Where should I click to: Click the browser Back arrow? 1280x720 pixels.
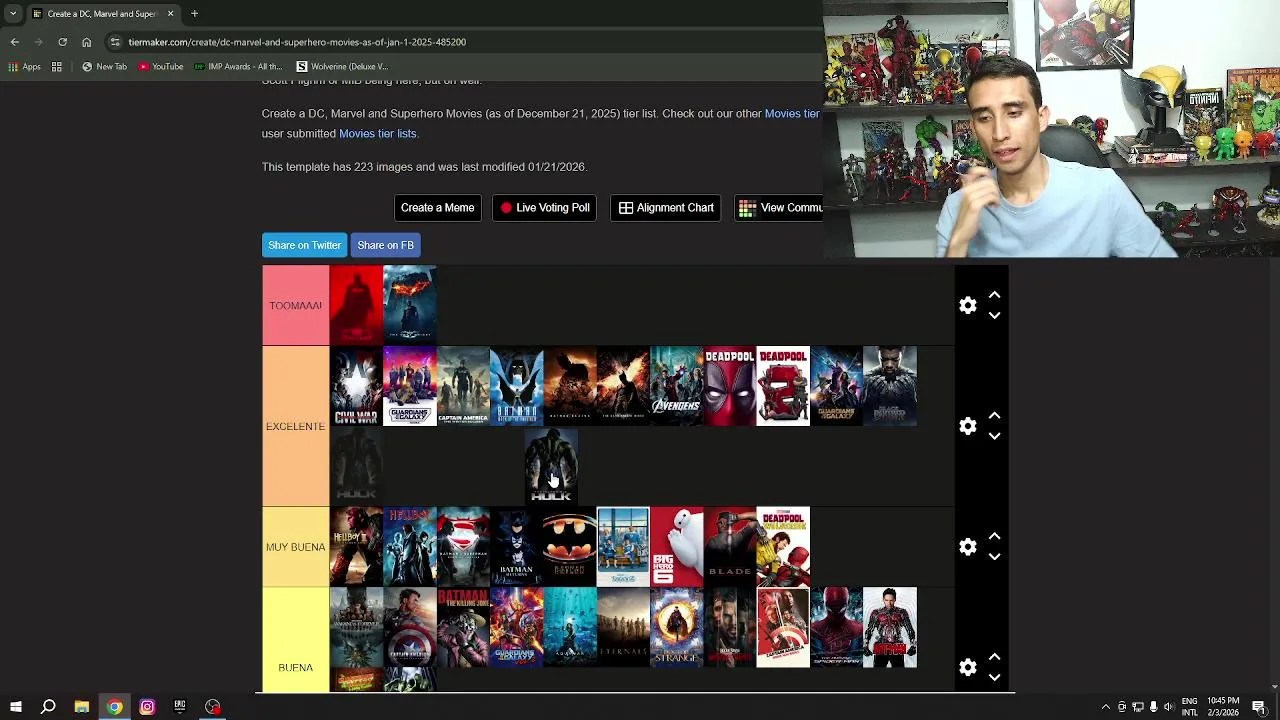click(14, 42)
